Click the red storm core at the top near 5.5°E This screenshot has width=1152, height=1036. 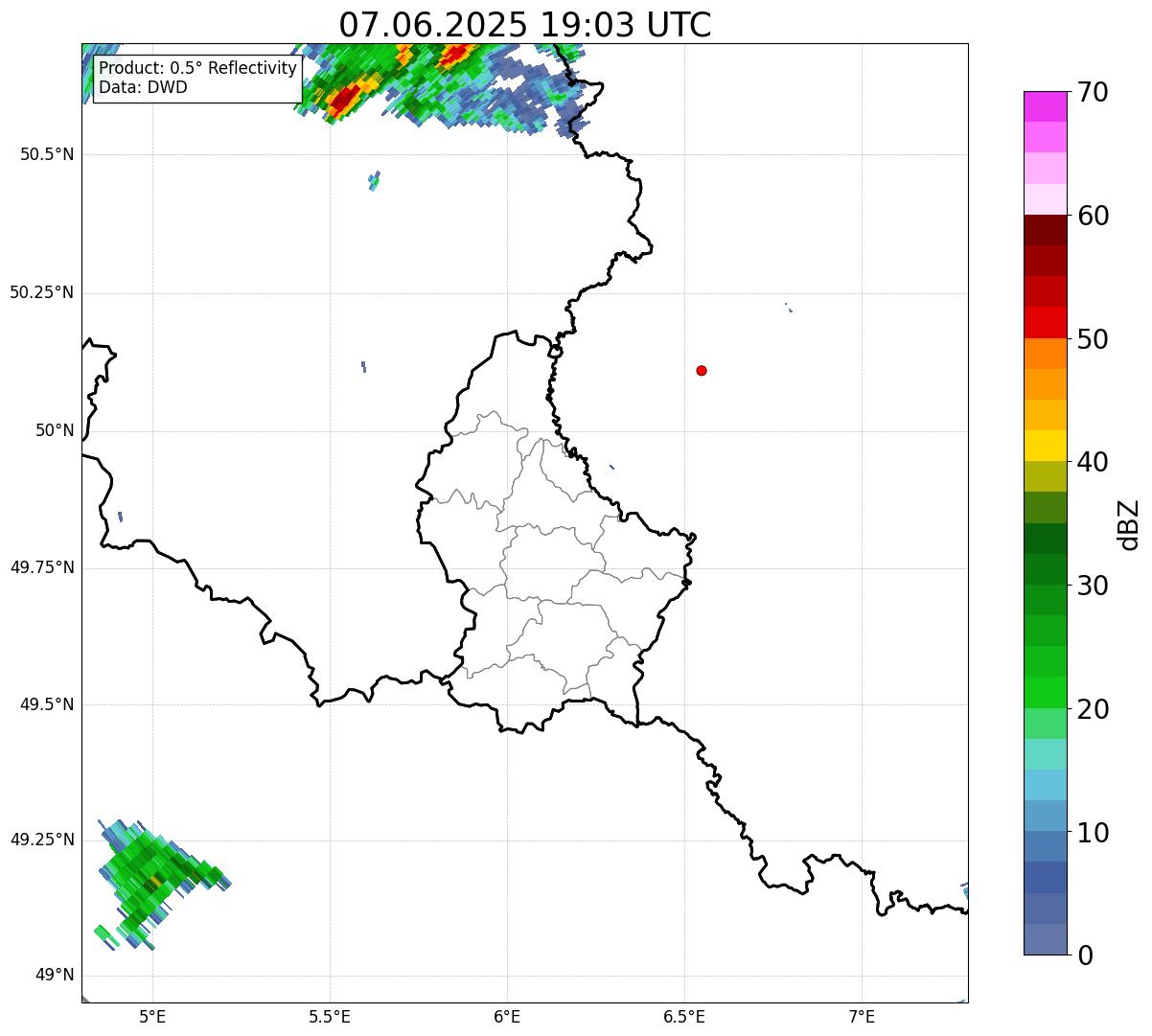click(345, 99)
